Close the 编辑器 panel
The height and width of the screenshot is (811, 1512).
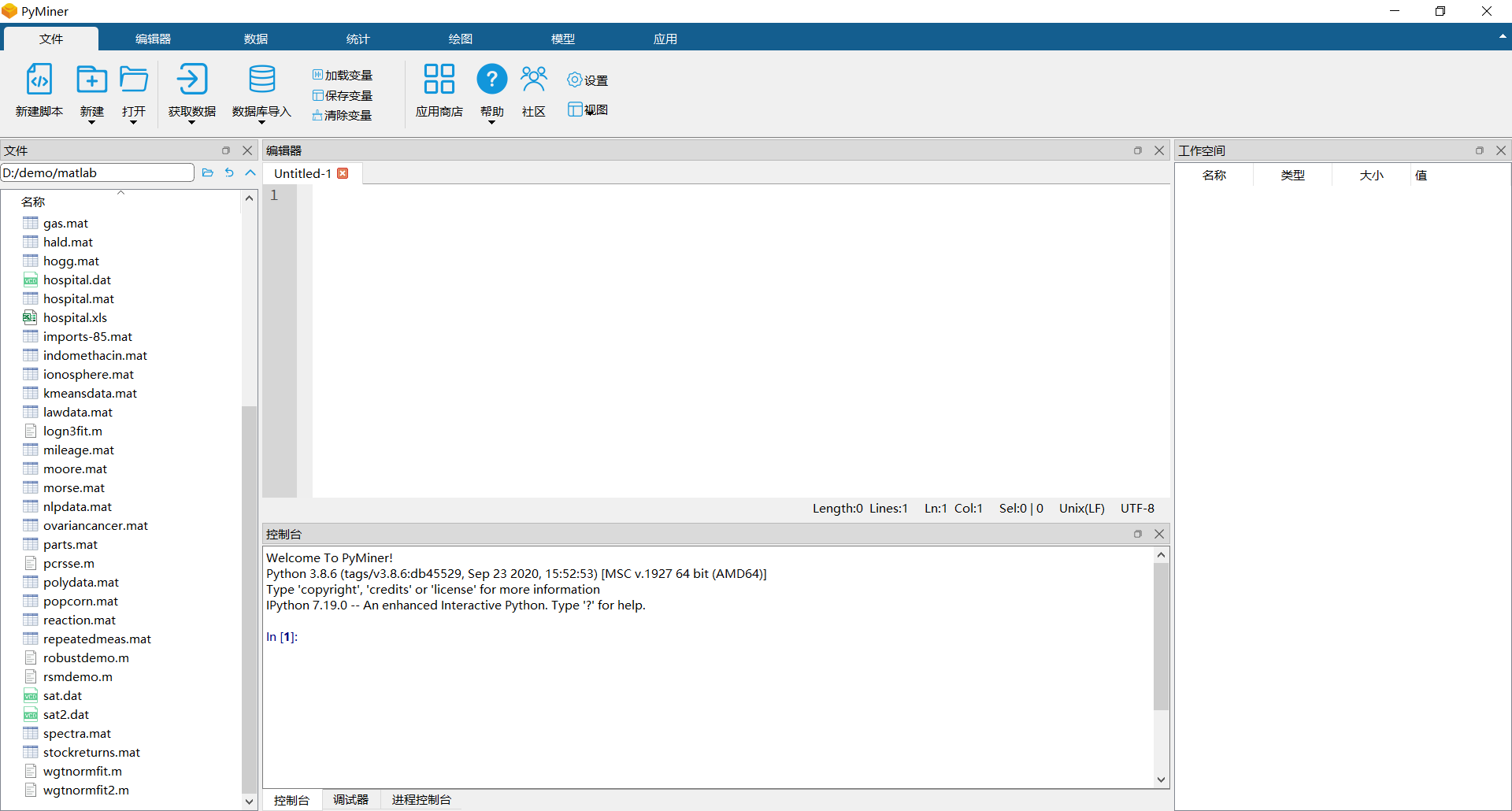(1159, 150)
